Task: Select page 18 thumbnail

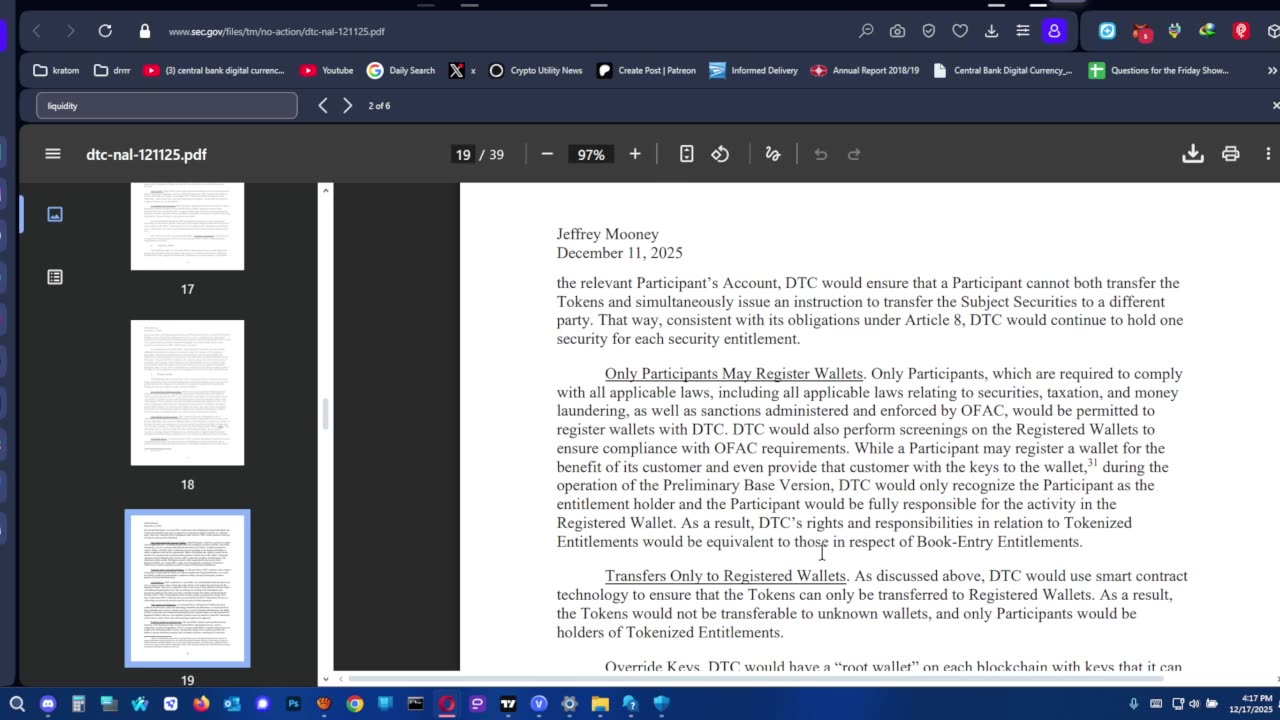Action: (x=187, y=392)
